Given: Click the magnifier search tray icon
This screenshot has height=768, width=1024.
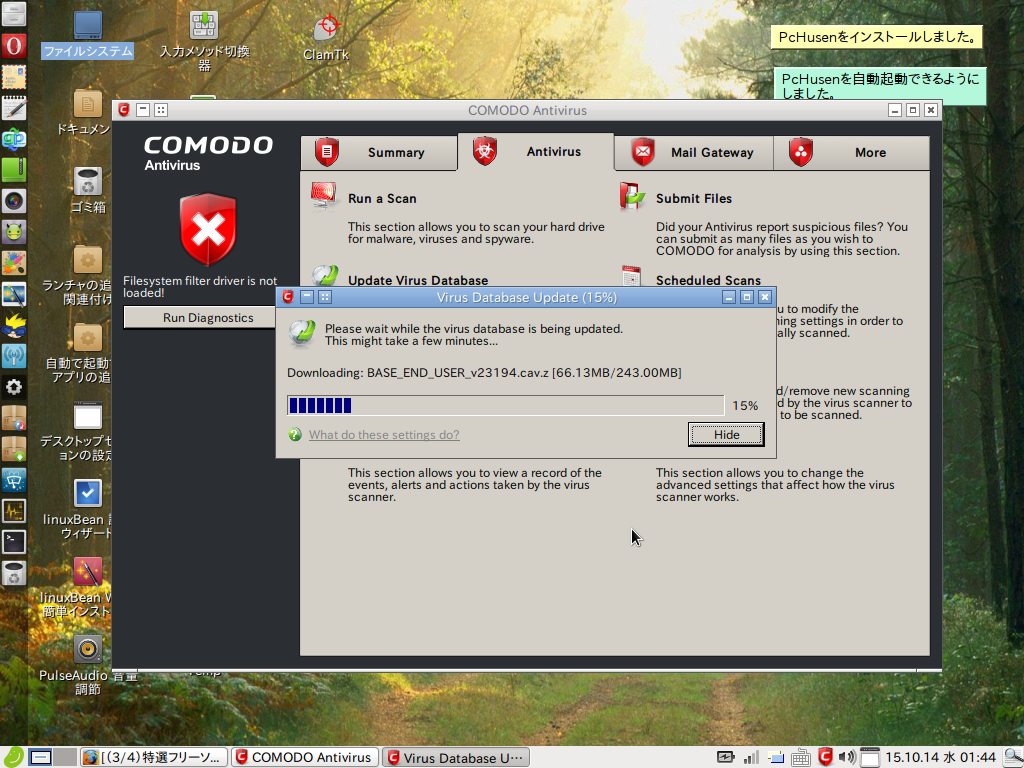Looking at the screenshot, I should [x=1012, y=758].
